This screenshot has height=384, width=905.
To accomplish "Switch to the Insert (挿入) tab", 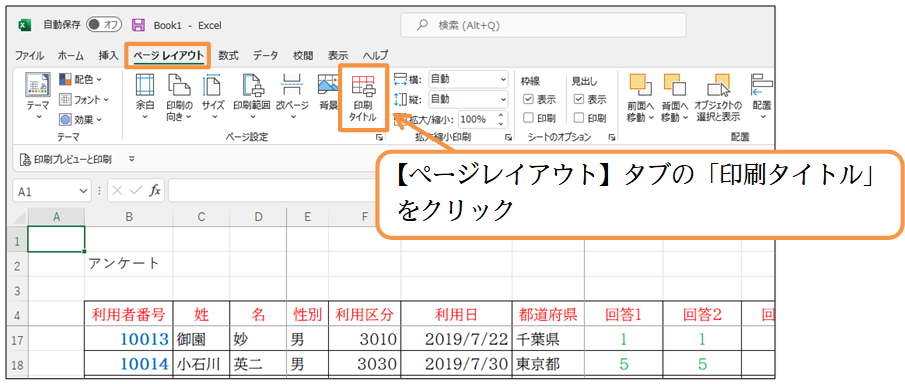I will (109, 55).
